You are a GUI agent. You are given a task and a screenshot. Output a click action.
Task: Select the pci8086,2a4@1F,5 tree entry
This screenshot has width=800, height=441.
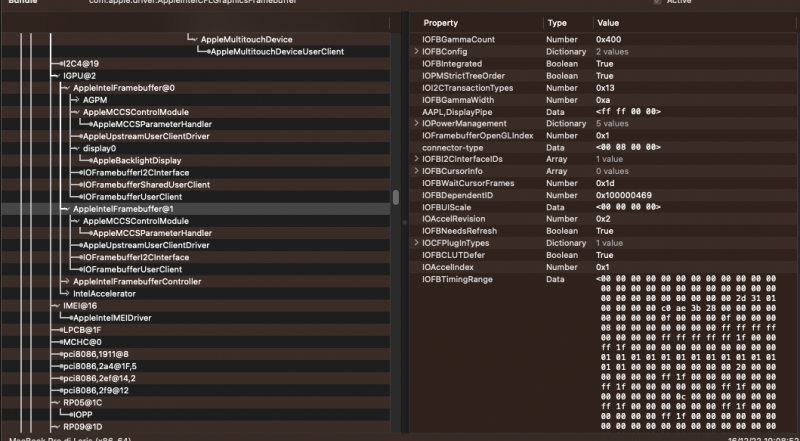click(x=99, y=366)
